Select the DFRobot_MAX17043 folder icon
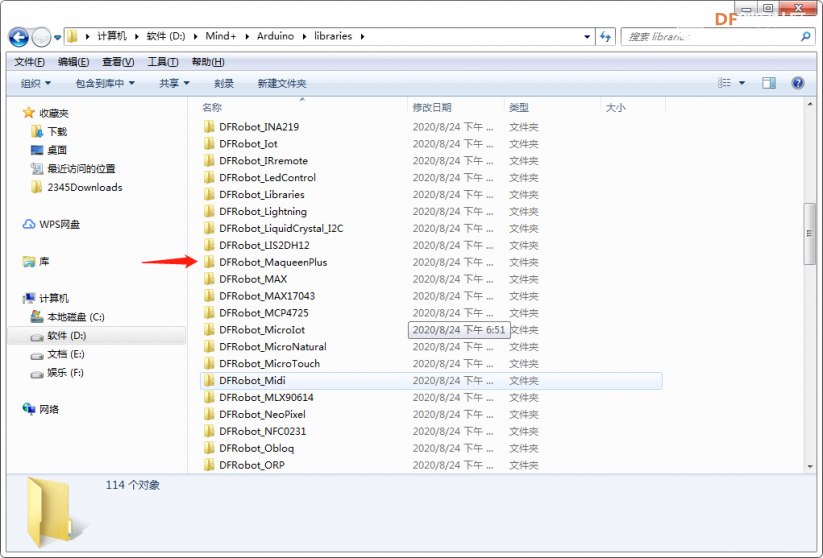The image size is (823, 558). click(x=209, y=296)
